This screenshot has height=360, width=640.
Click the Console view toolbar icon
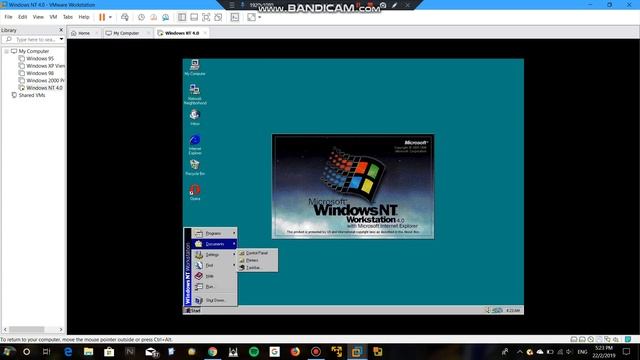pos(235,17)
